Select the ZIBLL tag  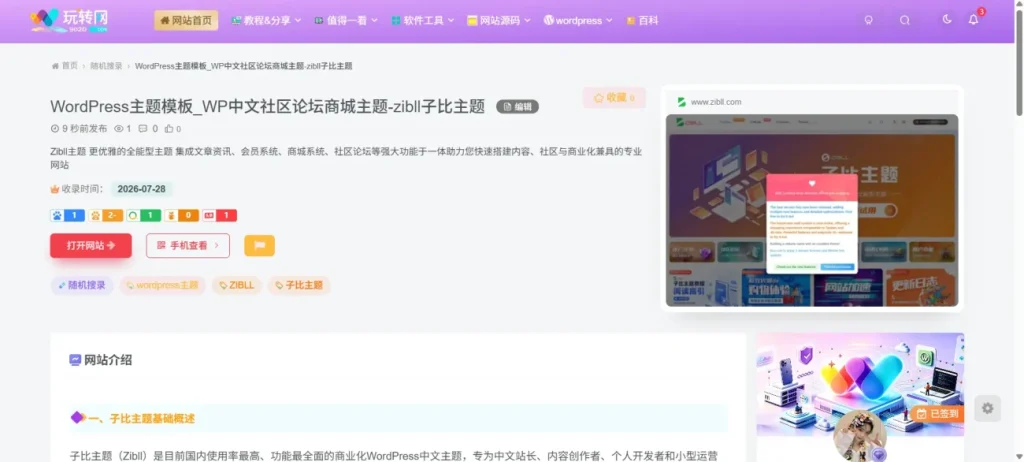236,286
